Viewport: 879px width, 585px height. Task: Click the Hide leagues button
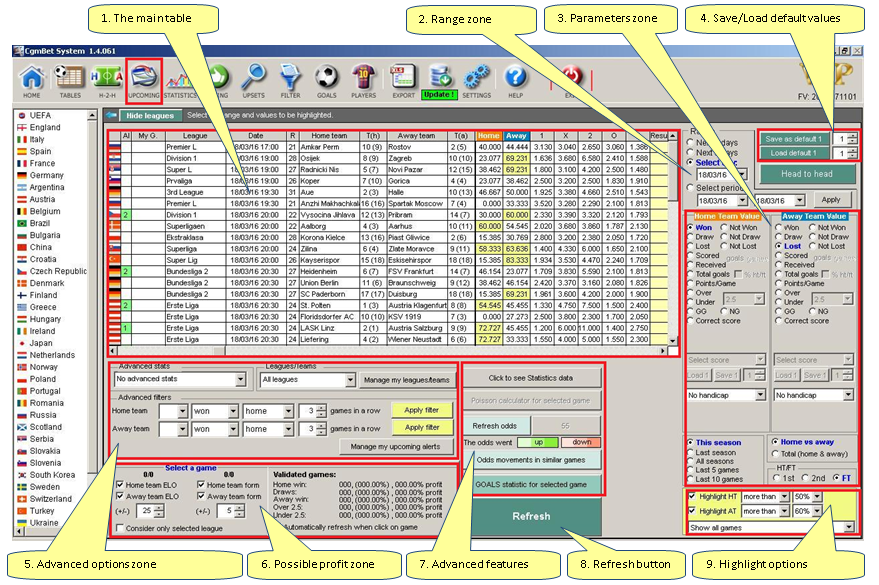click(x=150, y=115)
